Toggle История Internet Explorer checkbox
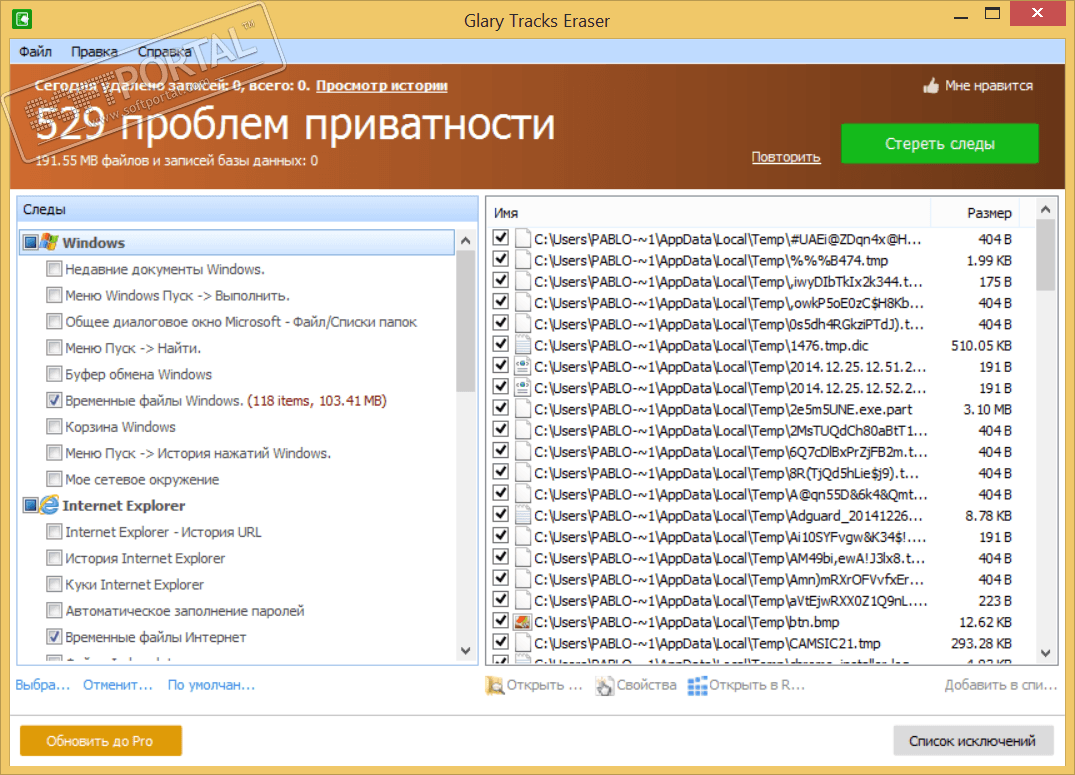The height and width of the screenshot is (775, 1075). click(x=54, y=558)
